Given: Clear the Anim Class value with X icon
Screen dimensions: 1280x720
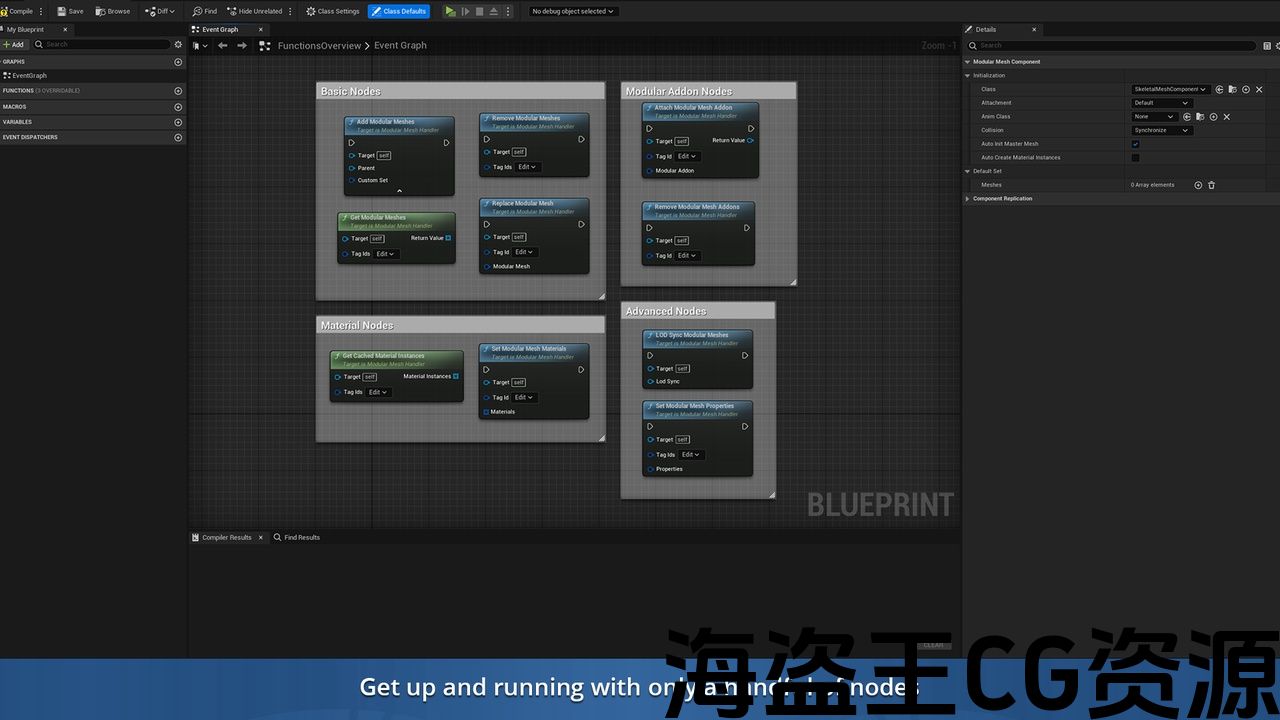Looking at the screenshot, I should [x=1227, y=117].
